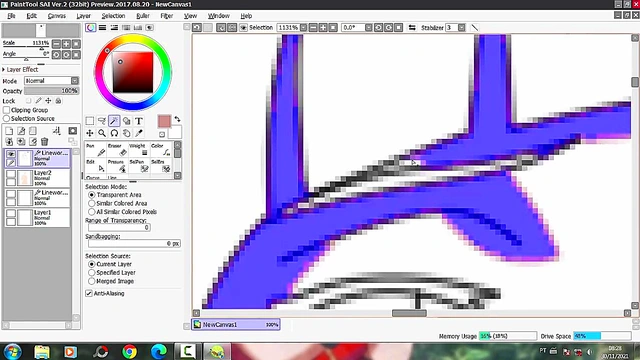Delete the selected layer with trash icon
The height and width of the screenshot is (360, 640).
44,142
